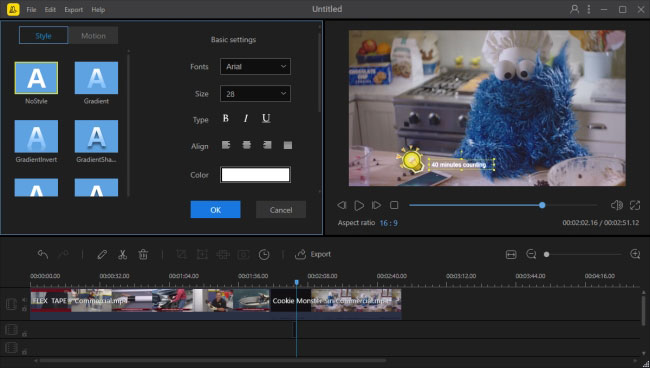Split clip with the scissors tool
The height and width of the screenshot is (368, 650).
[x=122, y=254]
